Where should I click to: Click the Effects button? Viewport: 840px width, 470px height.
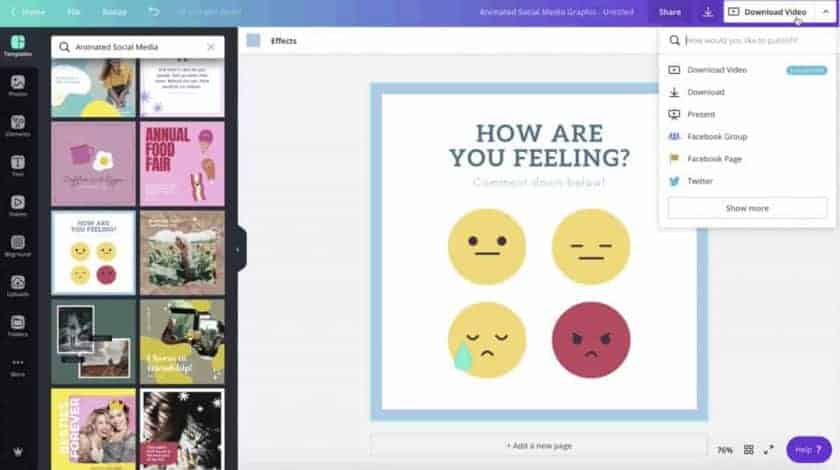(283, 41)
